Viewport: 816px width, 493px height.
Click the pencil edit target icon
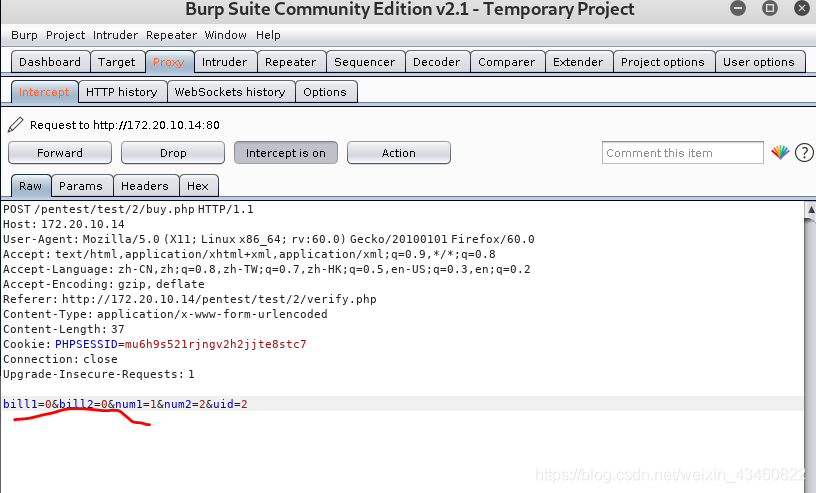[16, 124]
